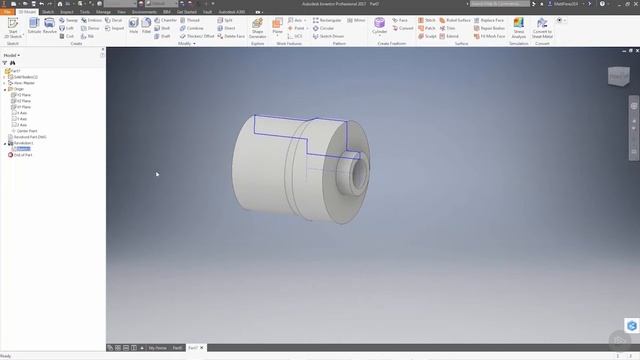Click the Stitch surface tool
640x360 pixels.
(x=427, y=20)
